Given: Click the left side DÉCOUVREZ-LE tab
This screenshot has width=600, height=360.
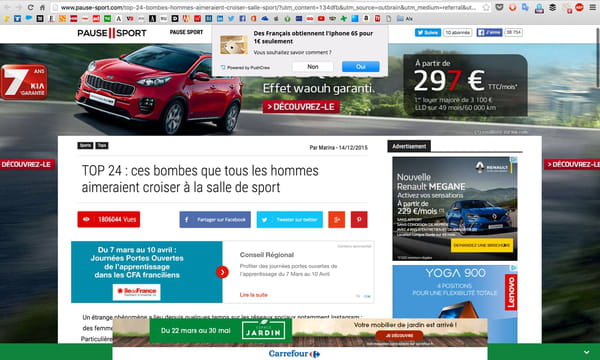Looking at the screenshot, I should [27, 165].
